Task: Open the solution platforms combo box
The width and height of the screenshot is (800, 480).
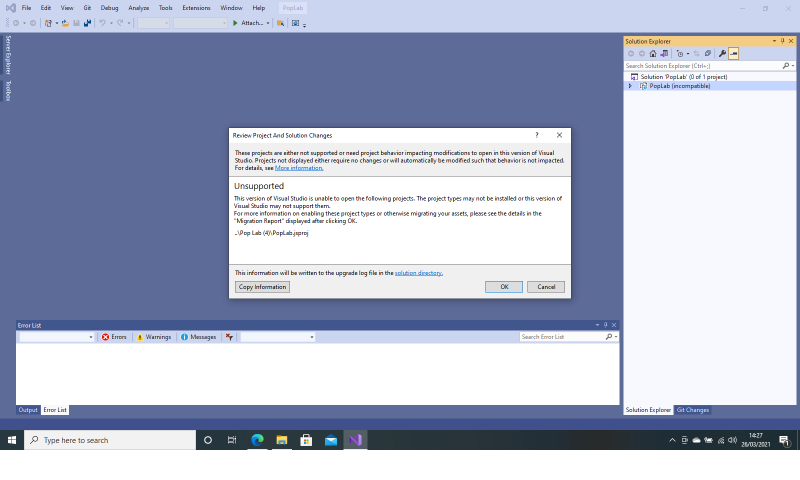Action: (200, 23)
